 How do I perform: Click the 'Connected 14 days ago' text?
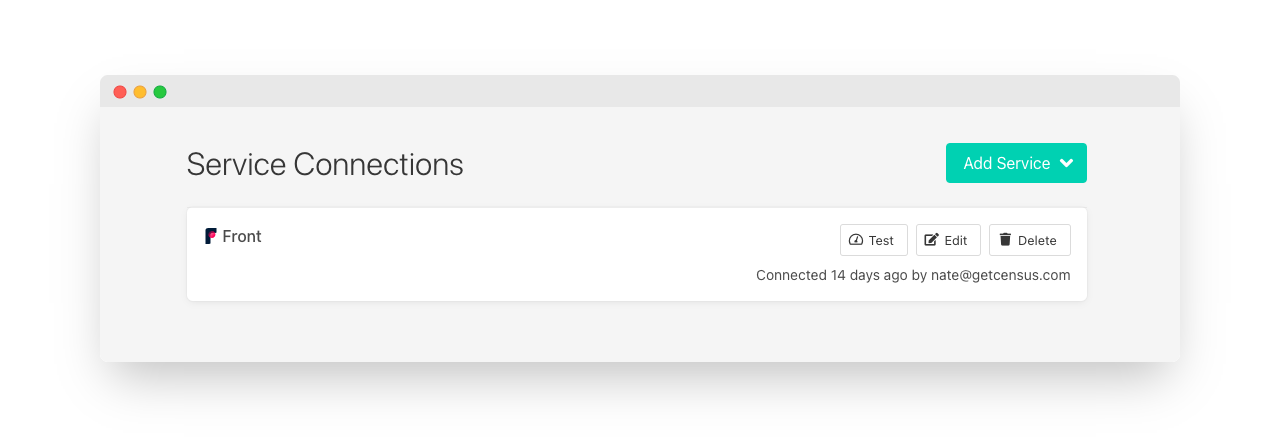tap(831, 275)
